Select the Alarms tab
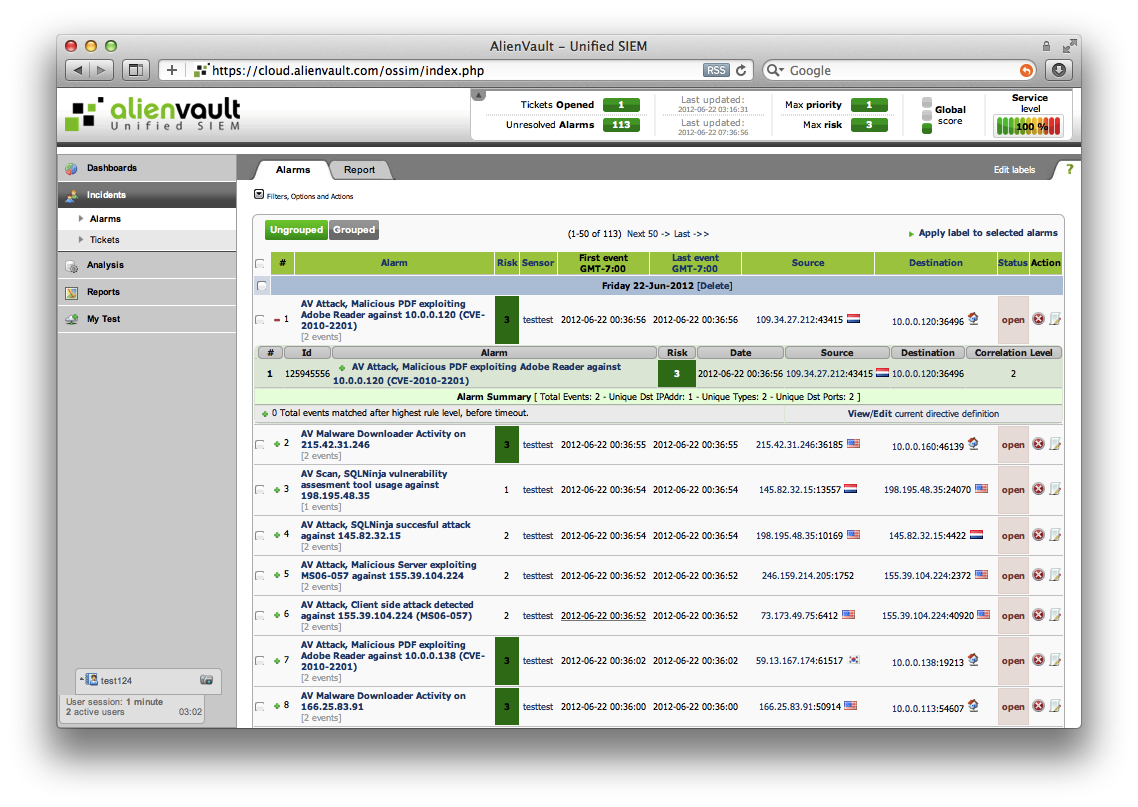The height and width of the screenshot is (807, 1138). point(292,170)
